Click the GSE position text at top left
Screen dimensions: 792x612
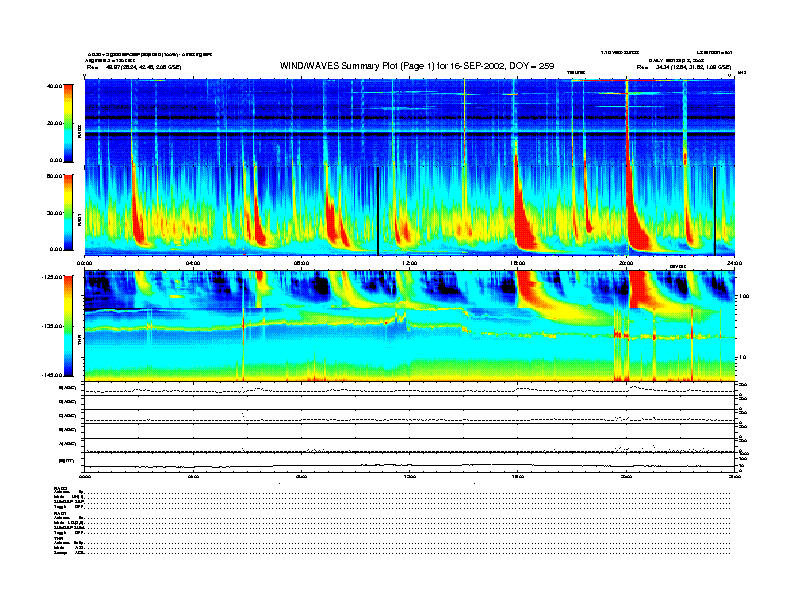134,67
